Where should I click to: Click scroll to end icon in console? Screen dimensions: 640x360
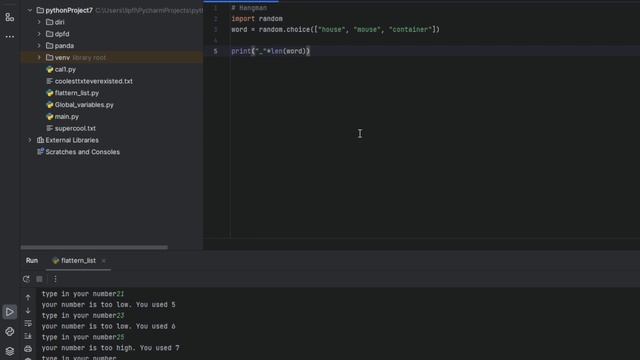[28, 336]
